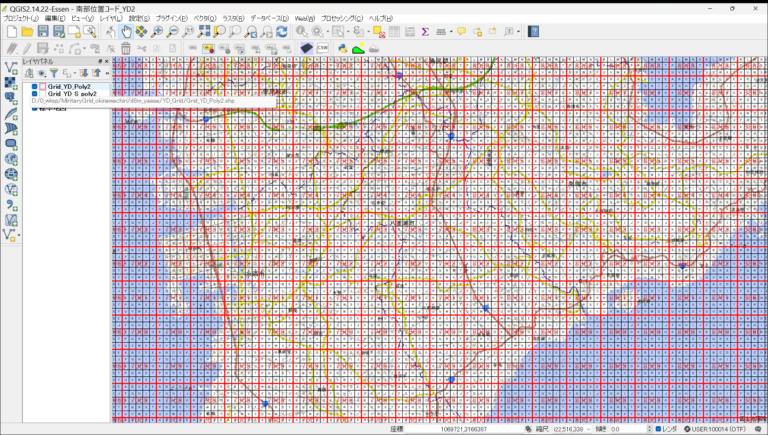This screenshot has width=768, height=435.
Task: Click the Save Project floppy icon
Action: click(43, 32)
